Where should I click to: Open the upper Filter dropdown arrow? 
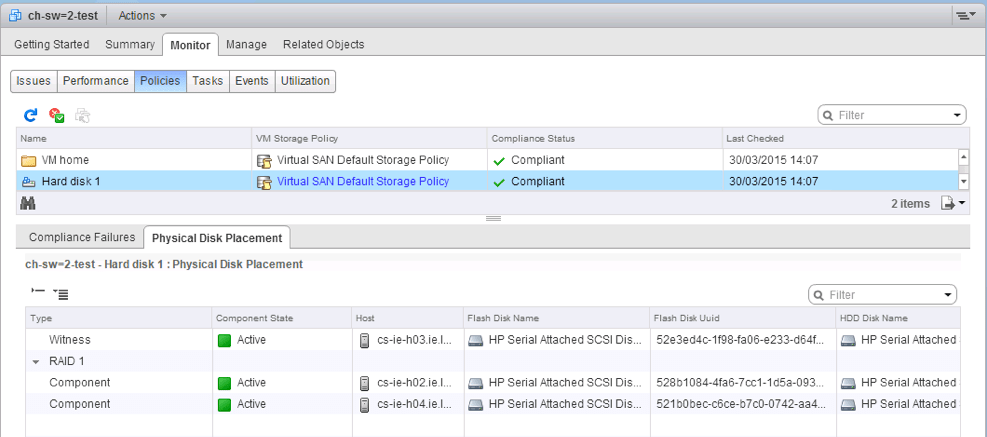point(957,115)
